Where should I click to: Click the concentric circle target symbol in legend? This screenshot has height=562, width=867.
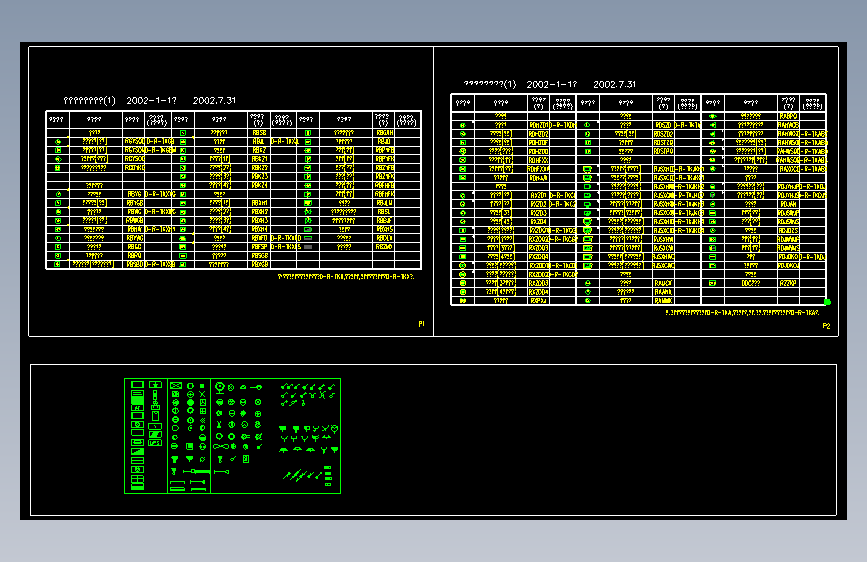pos(258,402)
